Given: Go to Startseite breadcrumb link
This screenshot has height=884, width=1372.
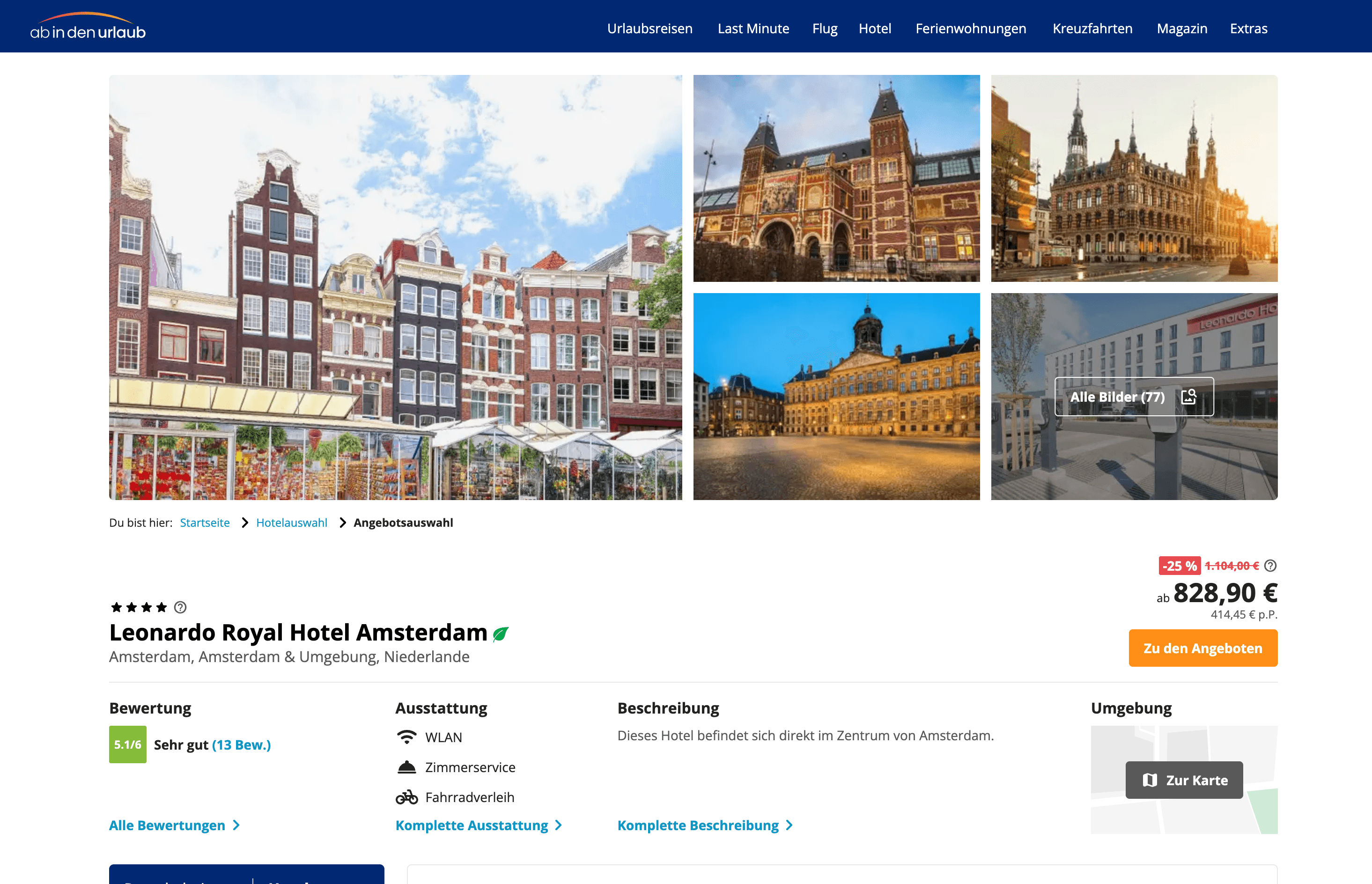Looking at the screenshot, I should [204, 523].
